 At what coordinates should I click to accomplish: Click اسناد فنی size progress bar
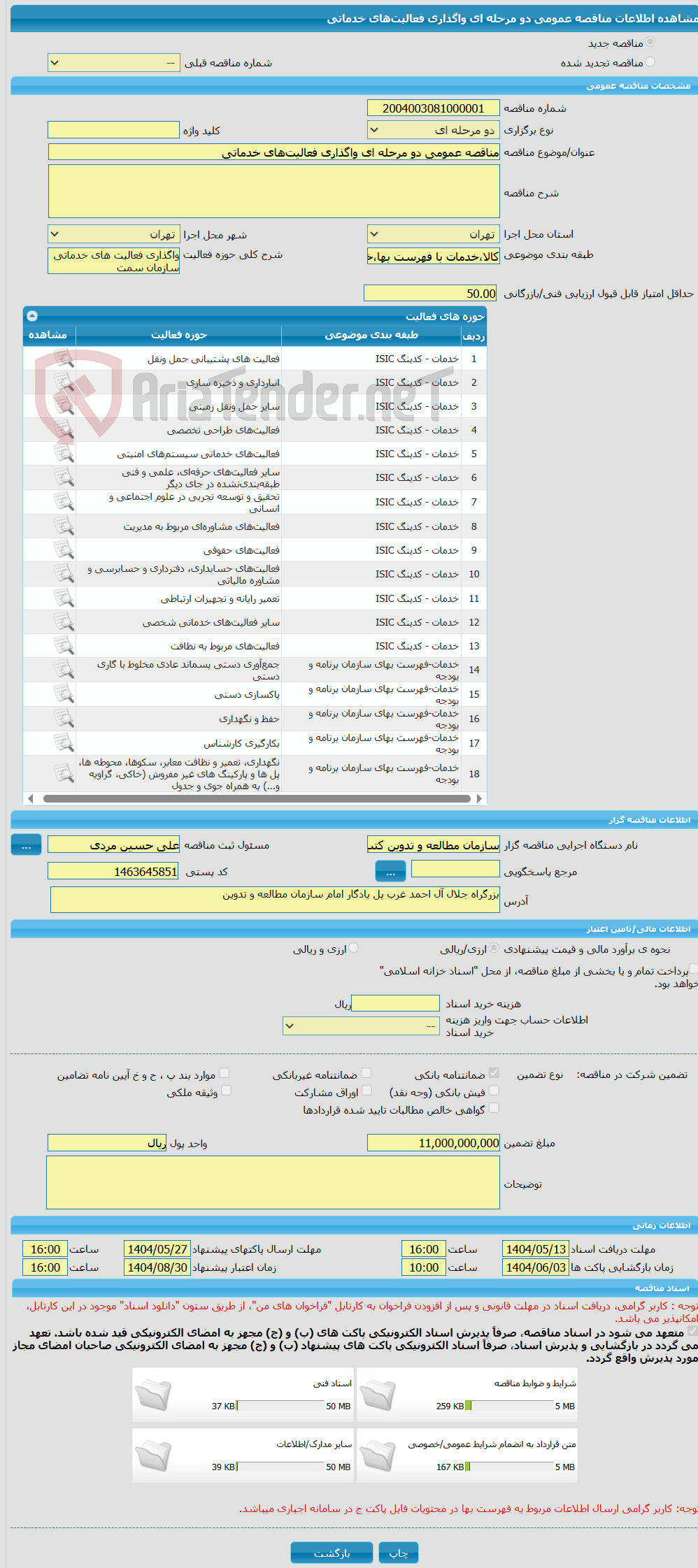(281, 1406)
